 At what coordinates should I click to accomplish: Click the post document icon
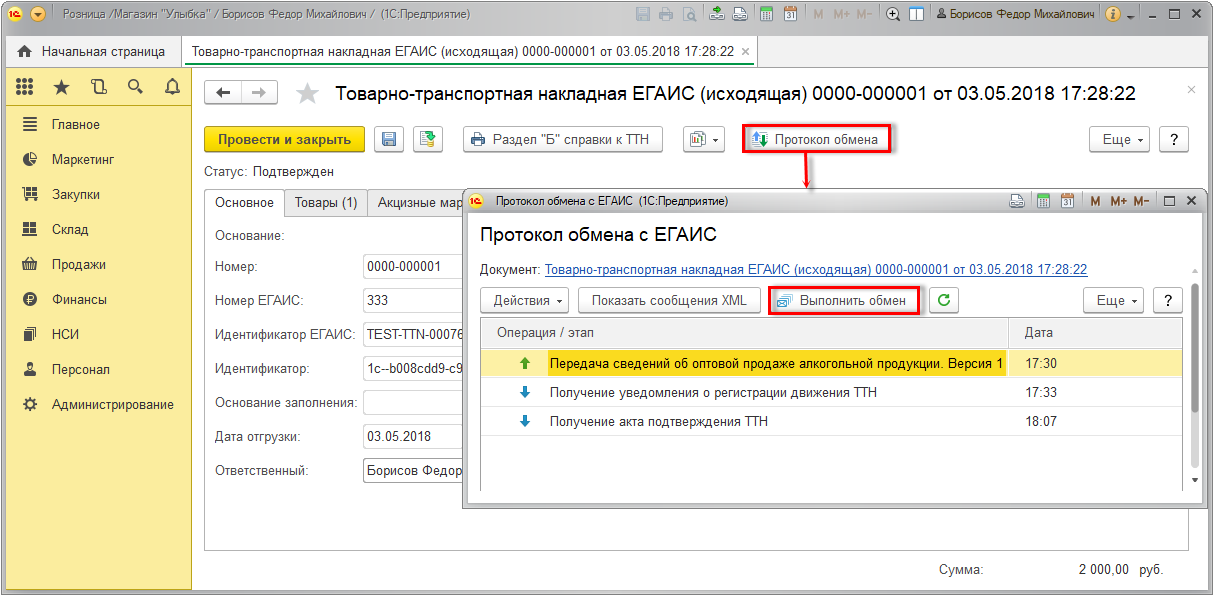point(428,140)
